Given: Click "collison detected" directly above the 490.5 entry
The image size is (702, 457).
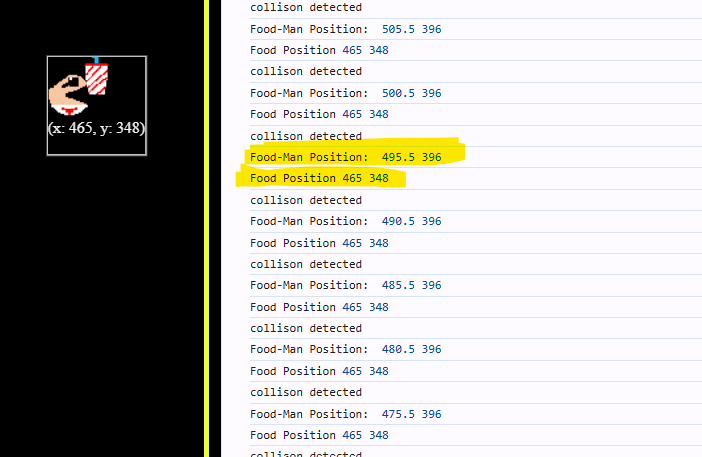Looking at the screenshot, I should (306, 200).
